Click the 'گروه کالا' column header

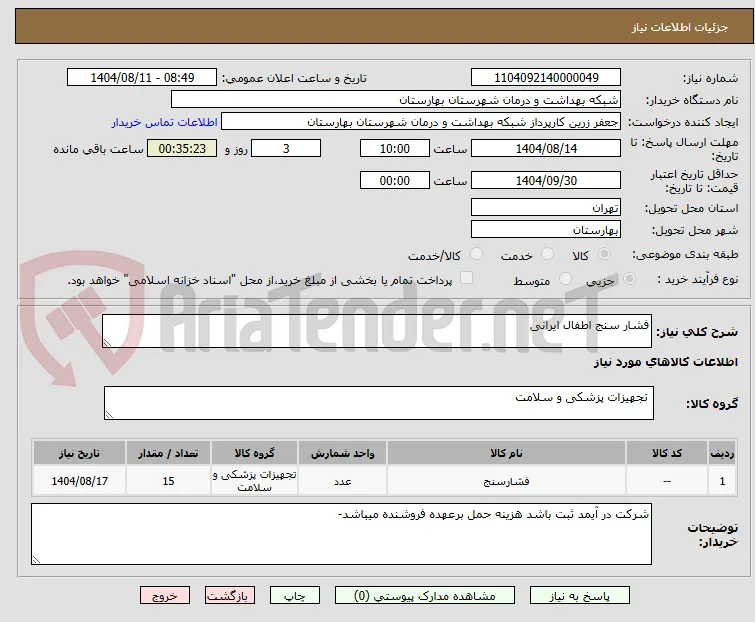point(254,453)
